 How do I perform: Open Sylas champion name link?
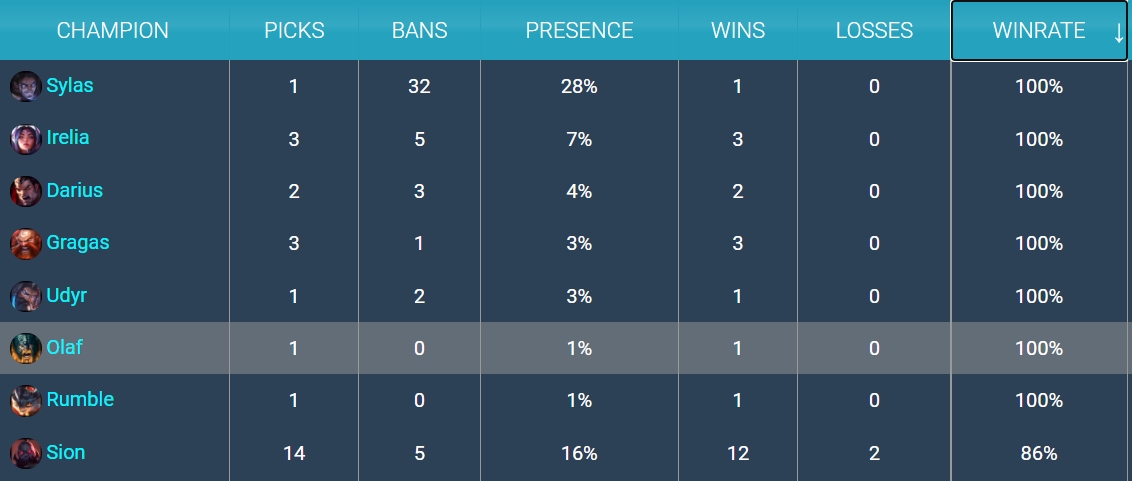coord(70,86)
